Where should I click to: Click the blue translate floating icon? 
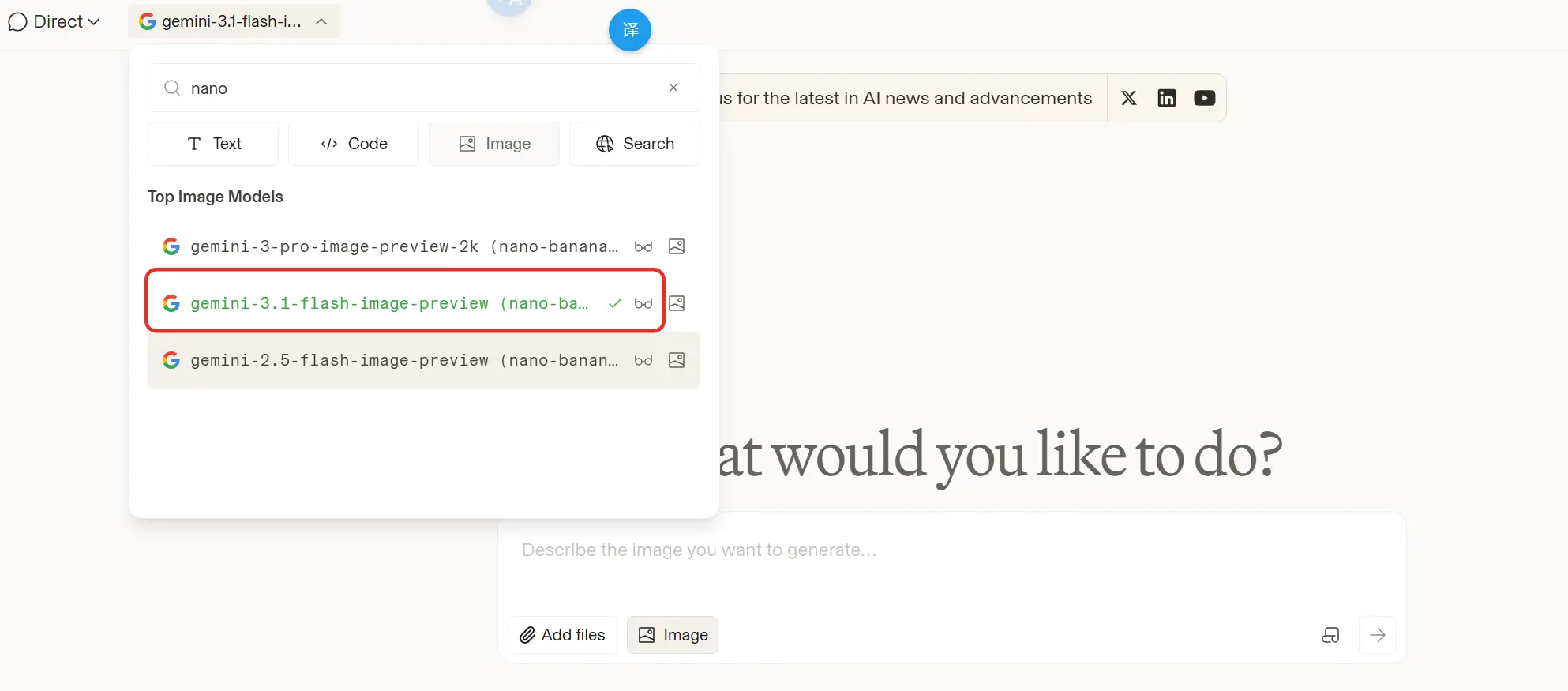click(629, 30)
